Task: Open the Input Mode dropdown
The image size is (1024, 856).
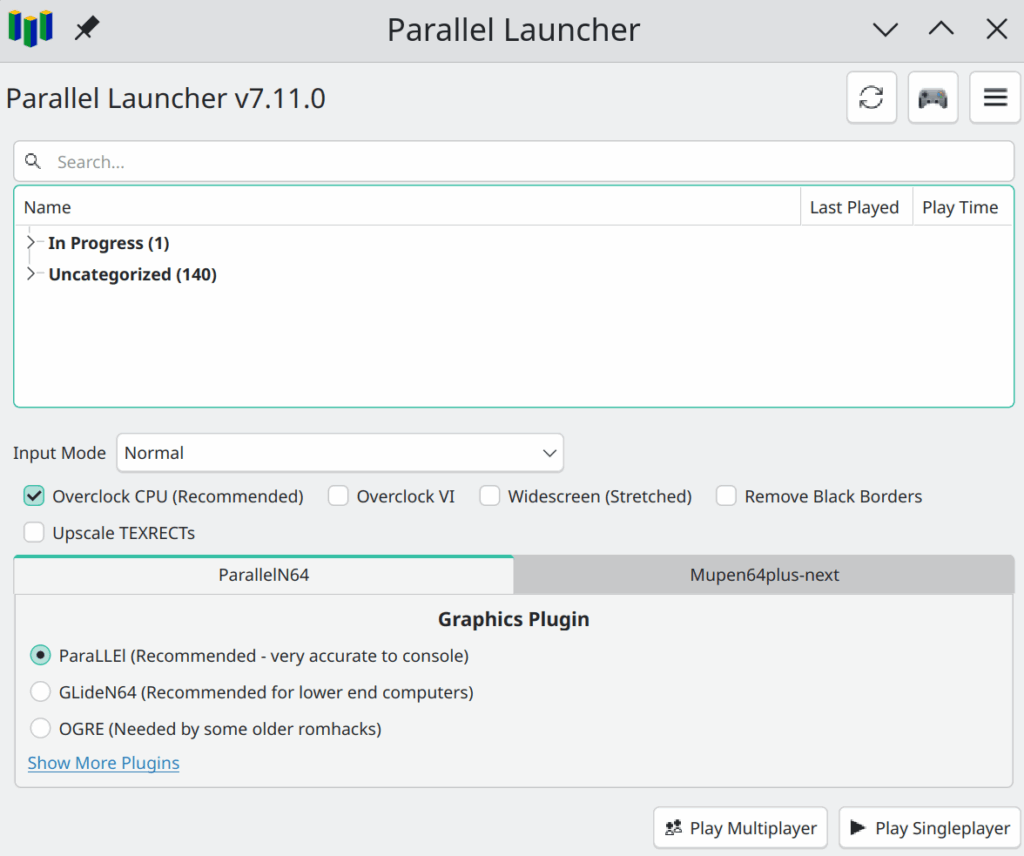Action: 340,453
